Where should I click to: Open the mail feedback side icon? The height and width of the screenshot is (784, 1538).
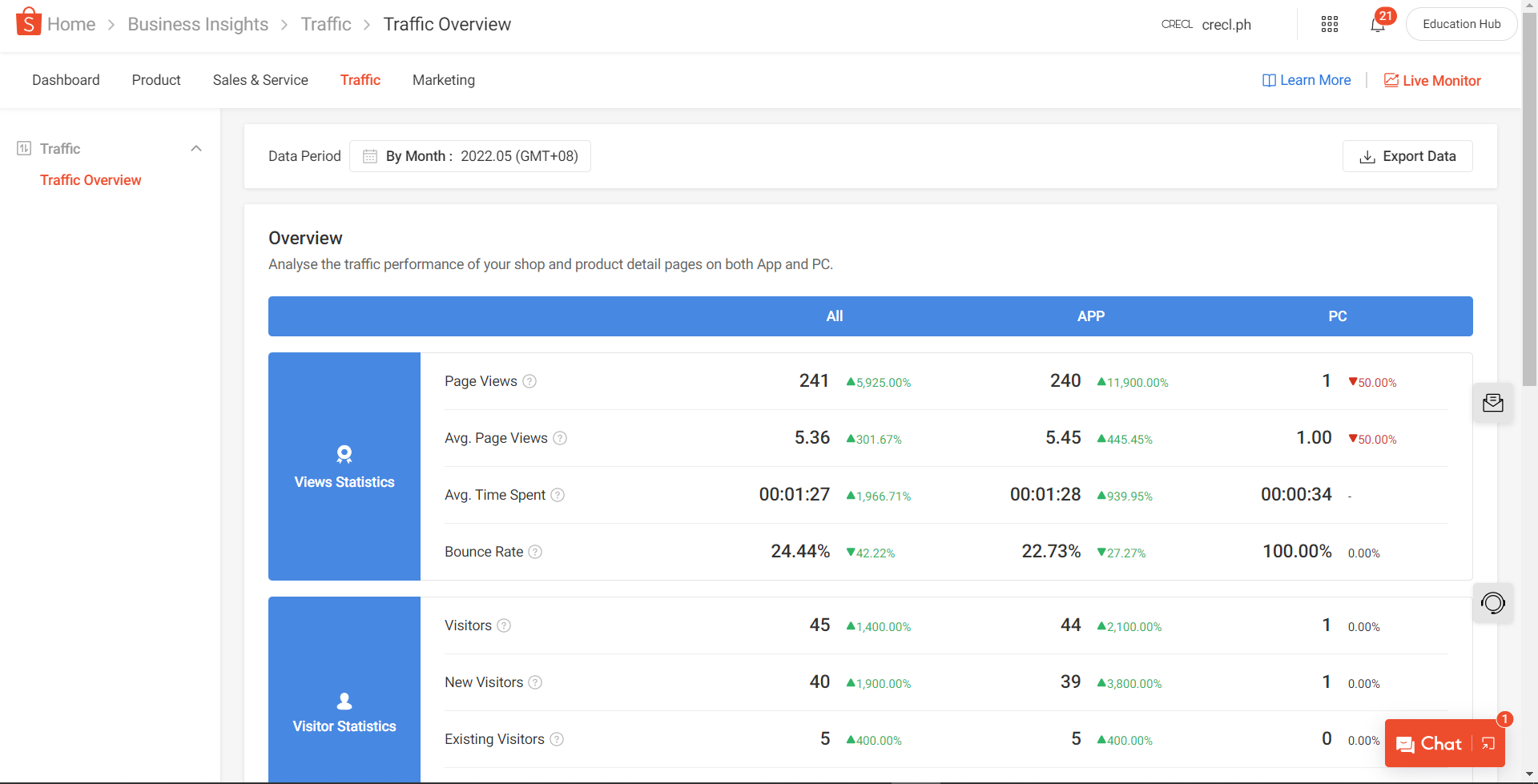click(x=1493, y=403)
